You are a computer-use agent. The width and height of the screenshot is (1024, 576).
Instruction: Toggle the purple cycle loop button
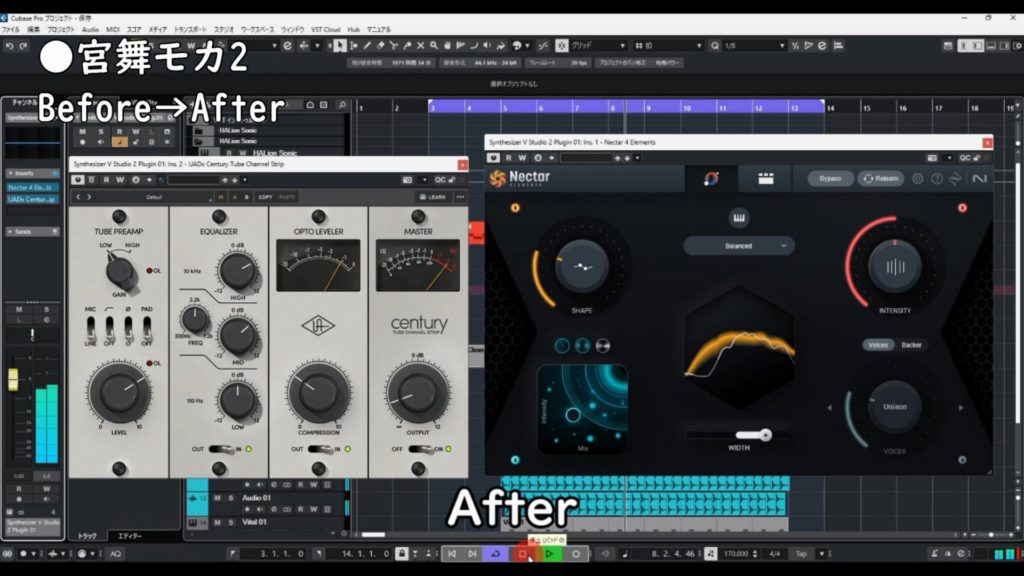[495, 554]
